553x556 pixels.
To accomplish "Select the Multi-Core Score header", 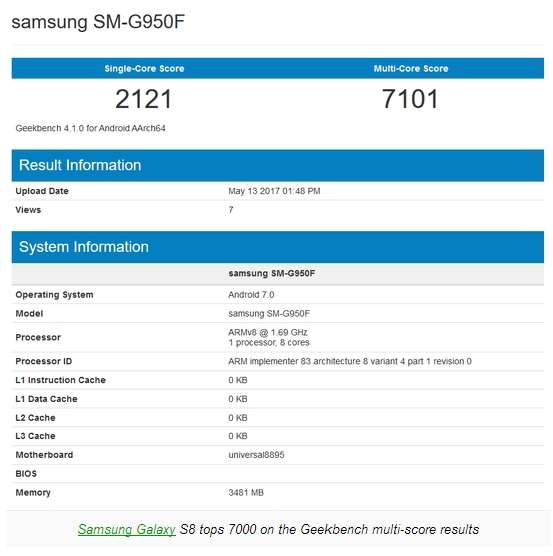I will point(411,68).
